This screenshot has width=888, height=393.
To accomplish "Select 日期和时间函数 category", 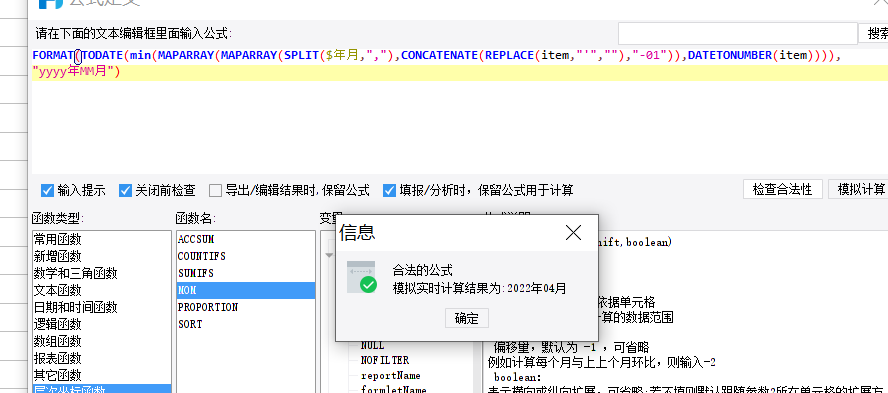I will pyautogui.click(x=102, y=307).
